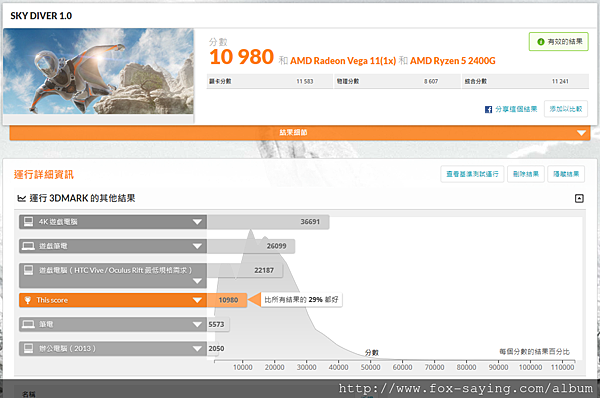Click the better than 29% tooltip
This screenshot has height=398, width=600.
[302, 300]
